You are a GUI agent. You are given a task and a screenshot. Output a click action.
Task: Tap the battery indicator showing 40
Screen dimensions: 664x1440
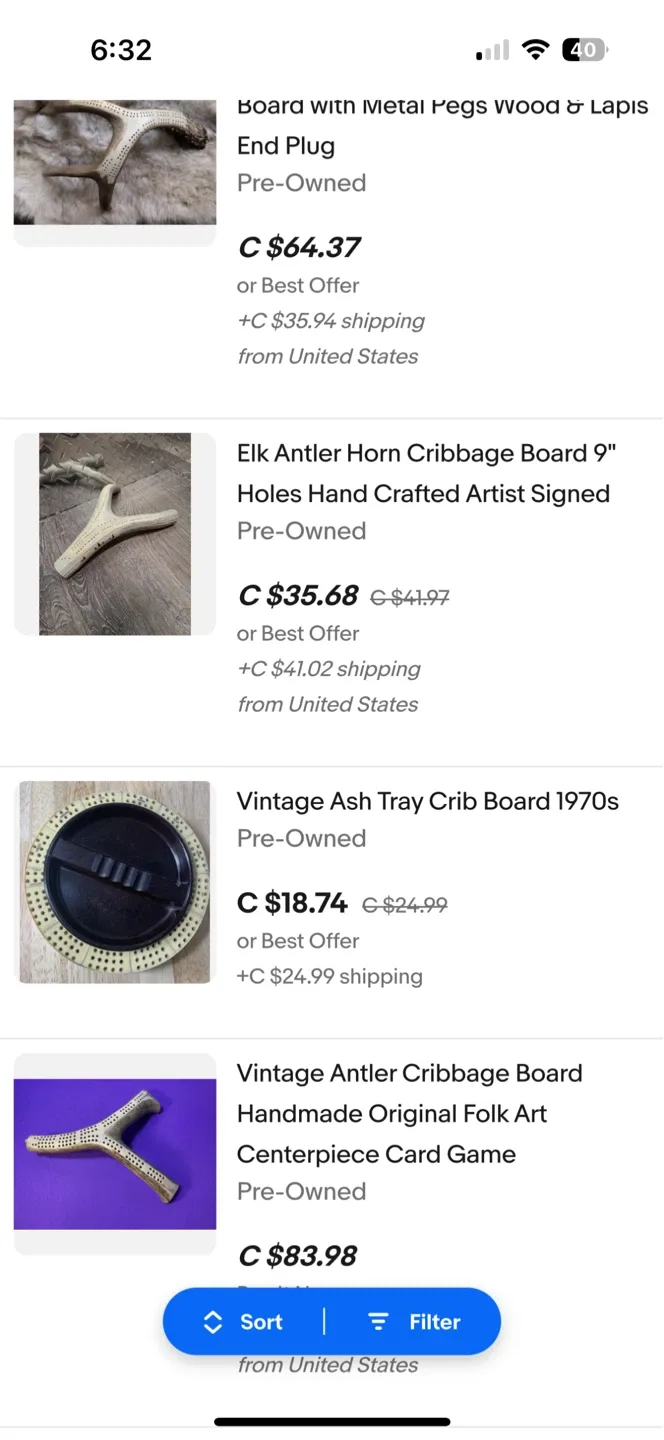pyautogui.click(x=584, y=49)
